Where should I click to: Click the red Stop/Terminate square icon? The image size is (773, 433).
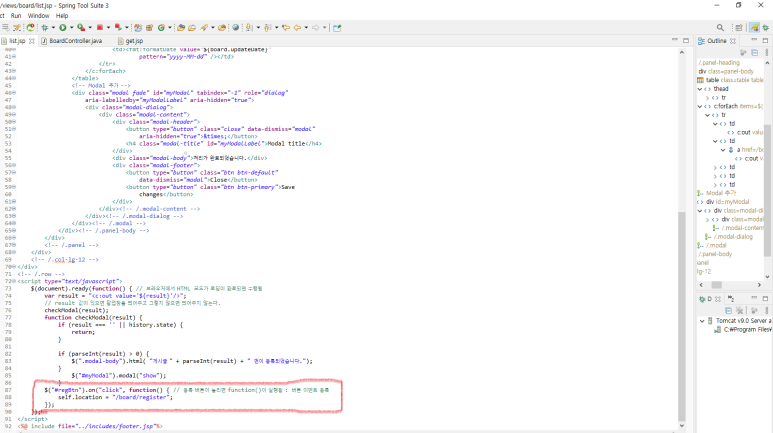100,28
